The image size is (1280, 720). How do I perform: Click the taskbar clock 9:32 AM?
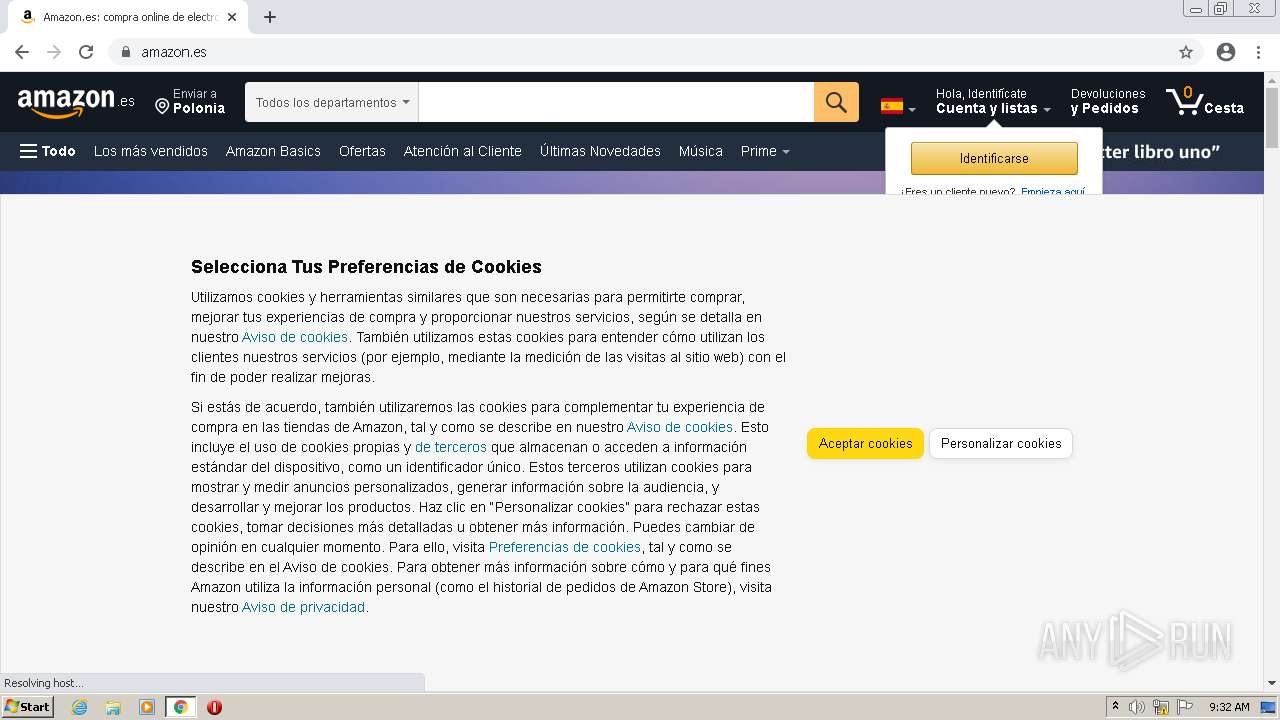coord(1229,707)
